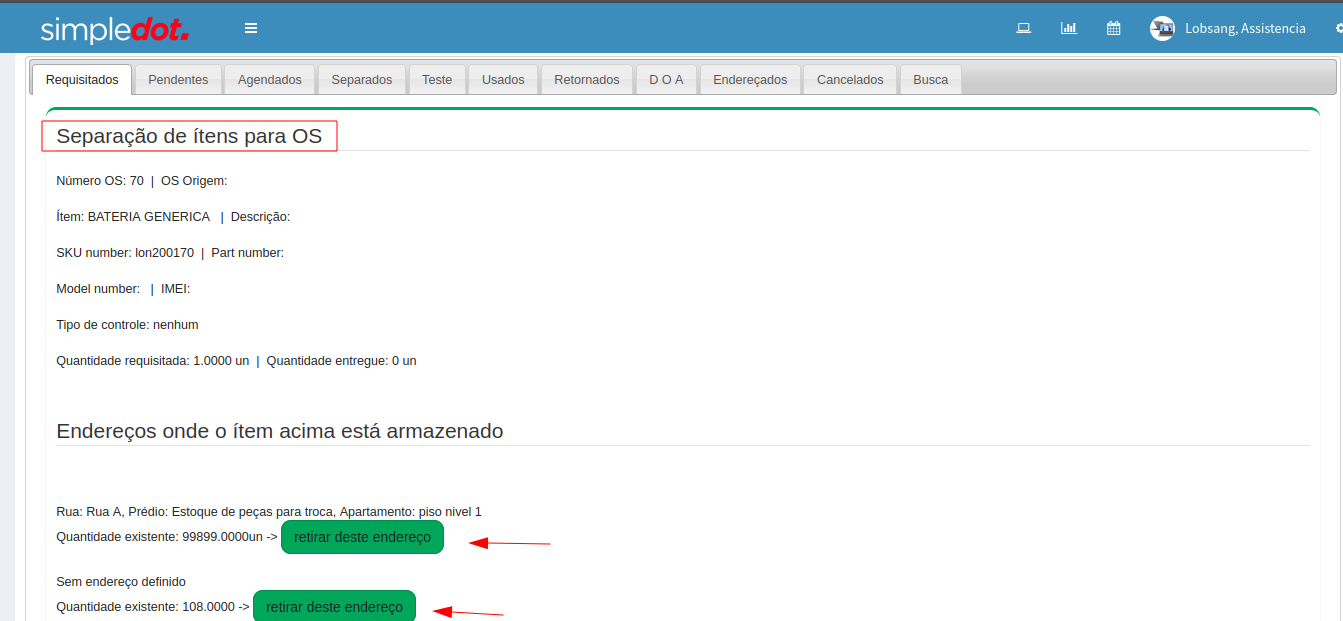Select the Requisitados tab
1343x621 pixels.
pyautogui.click(x=82, y=80)
